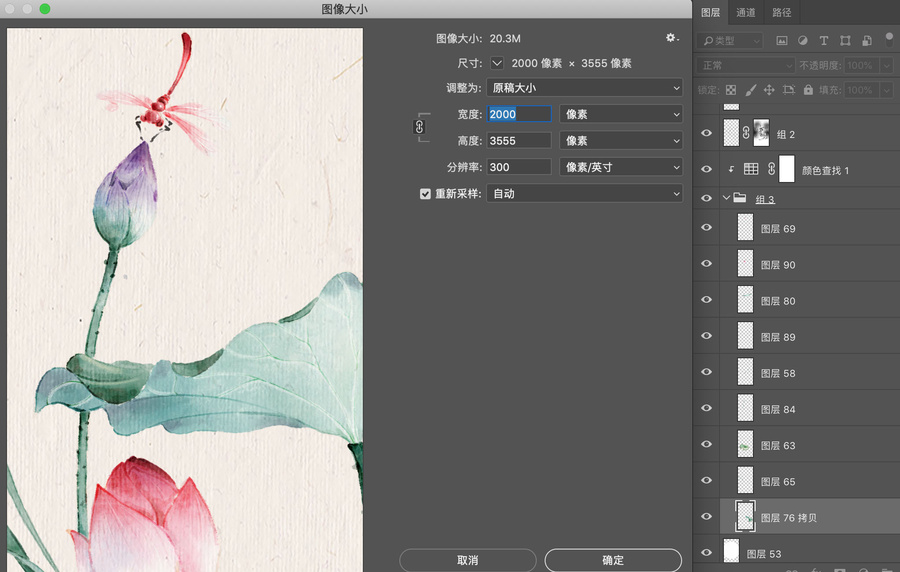Open the Image Size dialog settings gear menu
Screen dimensions: 900x572
(x=672, y=38)
